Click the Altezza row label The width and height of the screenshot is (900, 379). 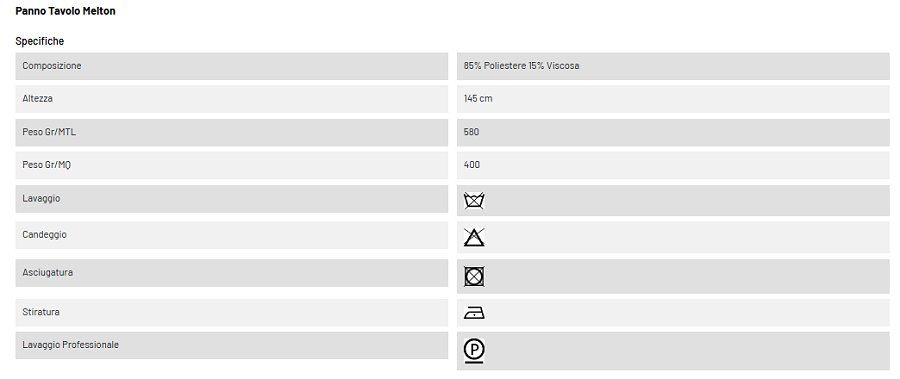tap(37, 99)
